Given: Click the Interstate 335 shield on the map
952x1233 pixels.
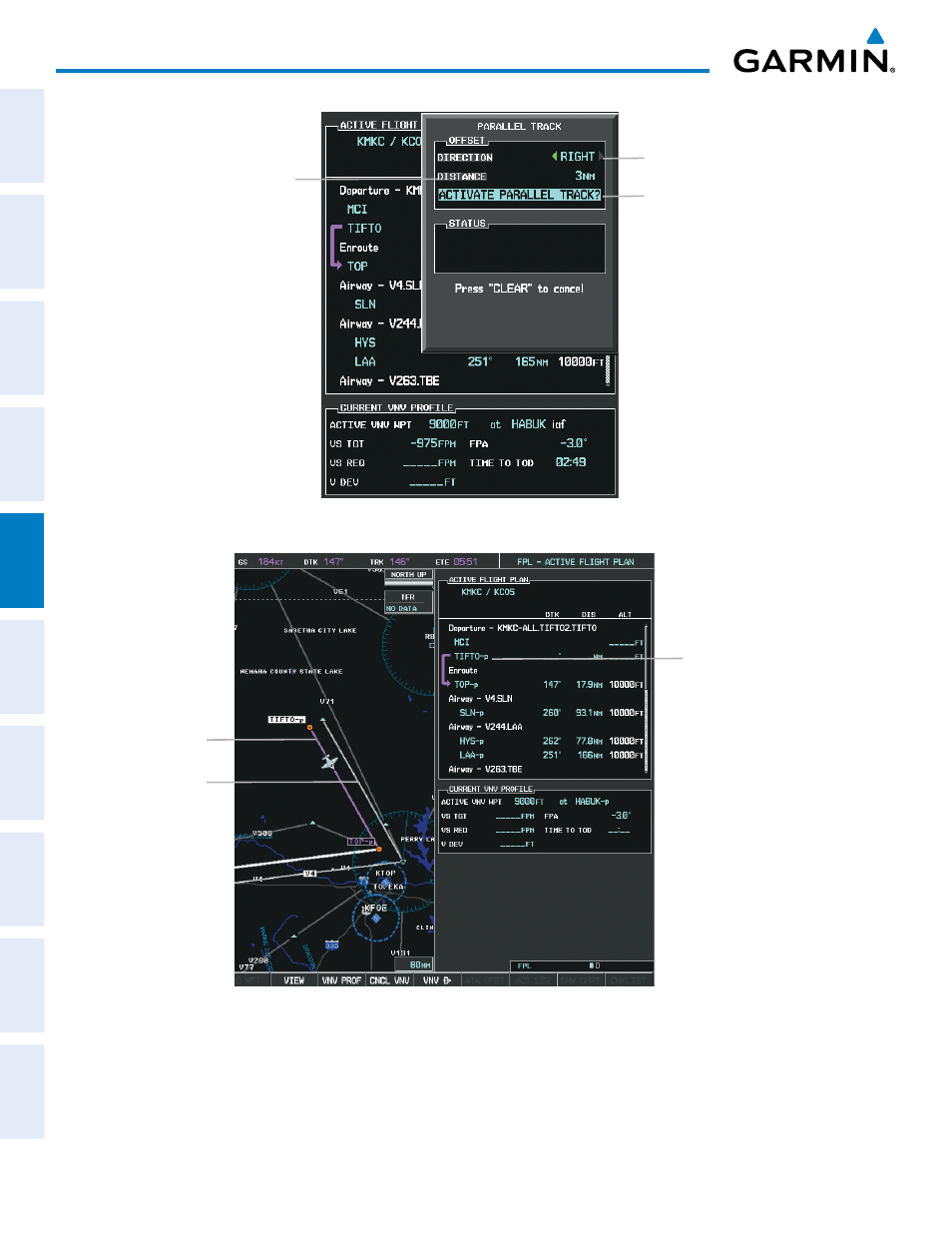Looking at the screenshot, I should (332, 944).
